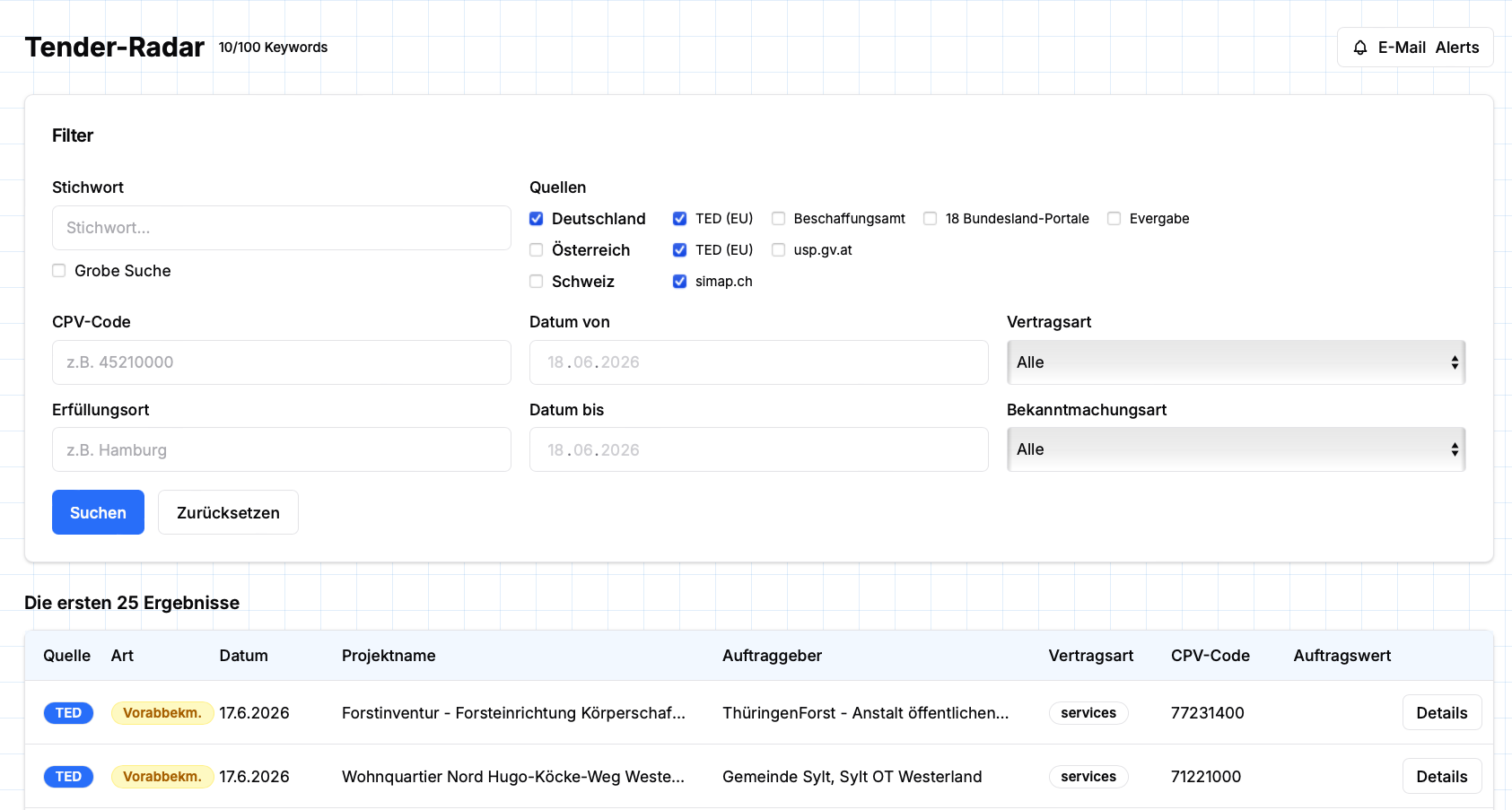Click the Vertragsart column header in the table
The image size is (1512, 810).
(1091, 656)
